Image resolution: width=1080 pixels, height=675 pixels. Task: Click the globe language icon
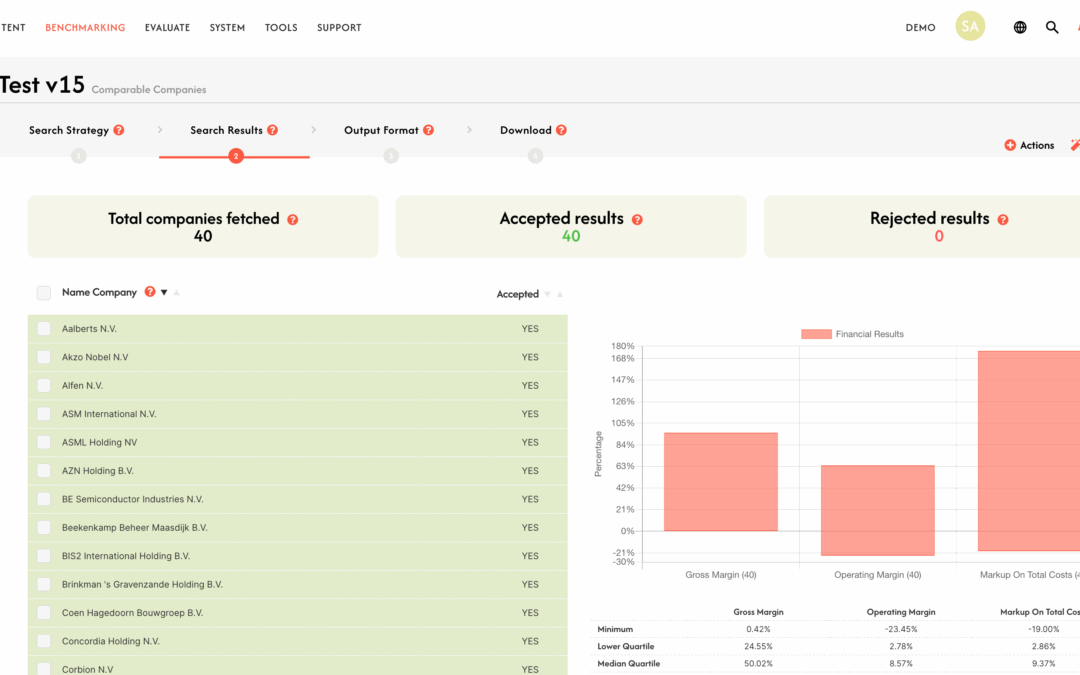[1020, 28]
